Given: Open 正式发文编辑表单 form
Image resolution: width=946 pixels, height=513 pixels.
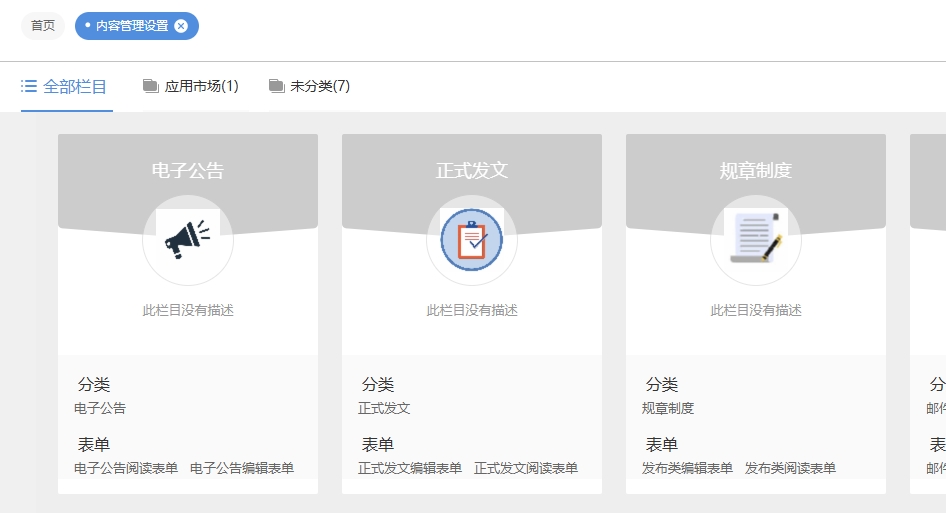Looking at the screenshot, I should click(410, 468).
